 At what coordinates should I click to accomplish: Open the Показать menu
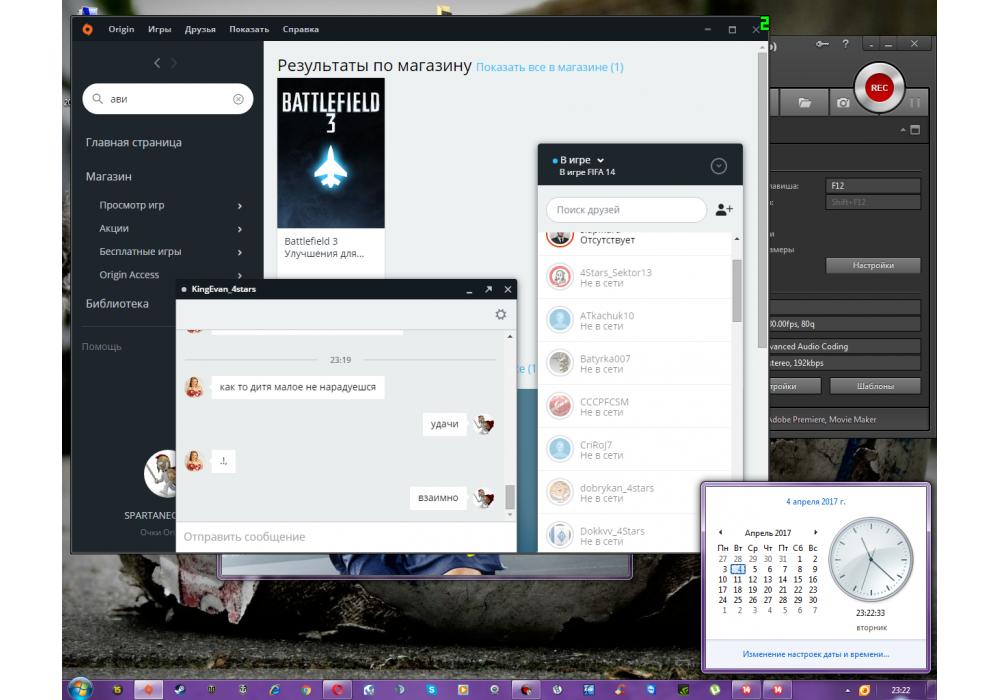pyautogui.click(x=249, y=29)
